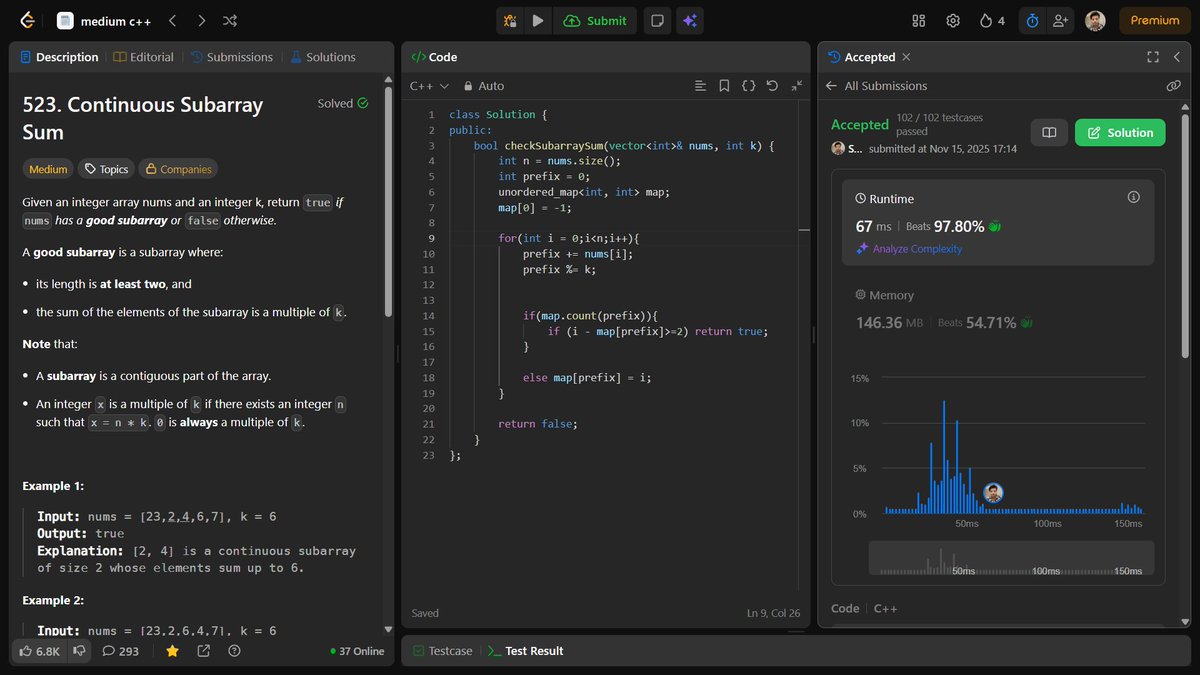Open the notes icon next to Submit
The height and width of the screenshot is (675, 1200).
pyautogui.click(x=656, y=20)
